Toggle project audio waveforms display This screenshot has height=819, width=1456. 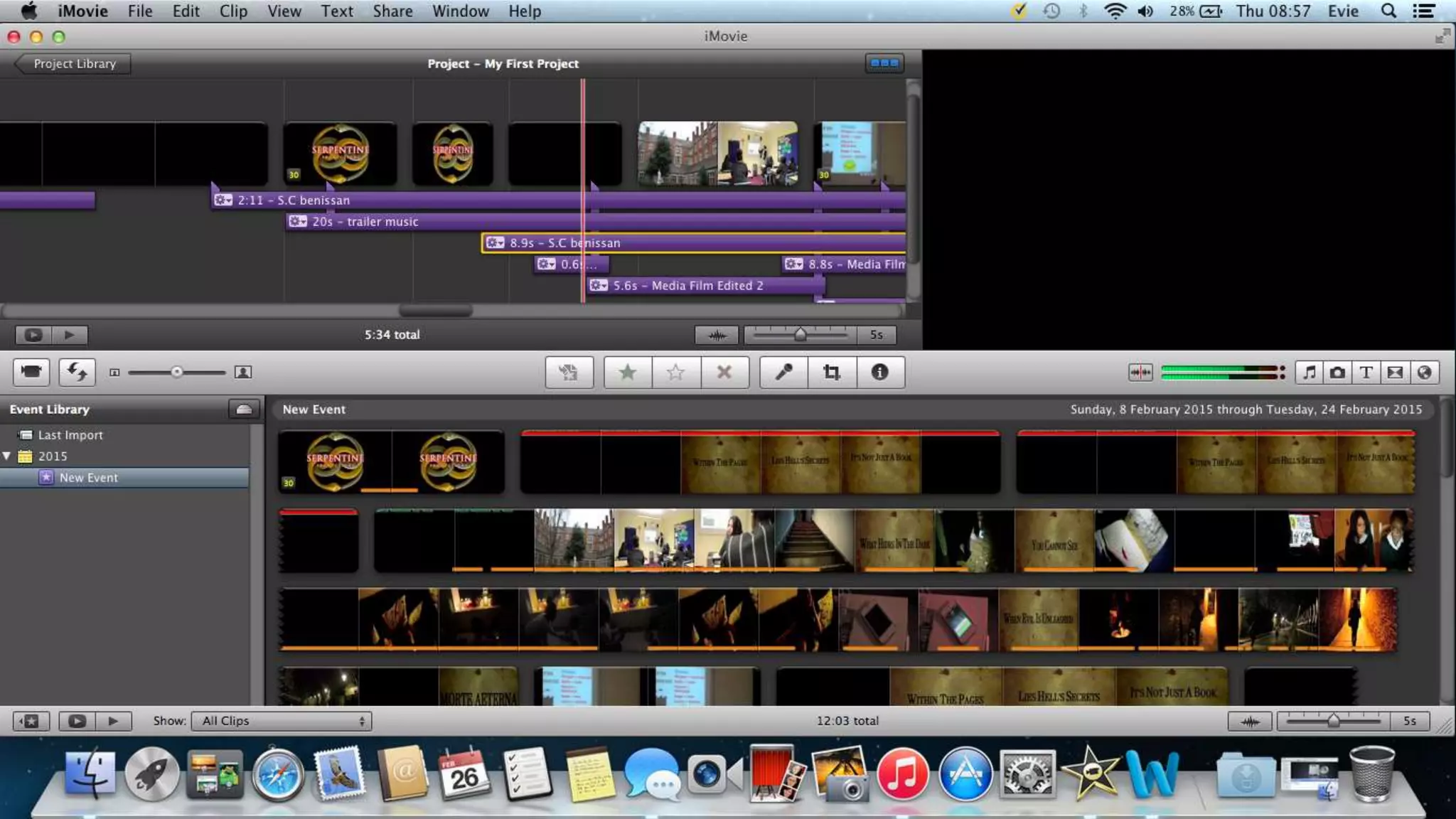717,335
